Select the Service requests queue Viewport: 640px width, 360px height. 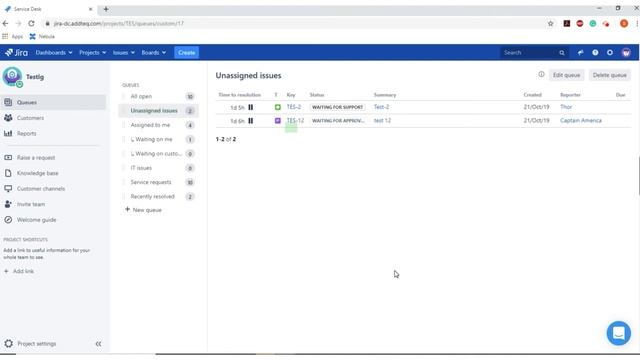158,182
